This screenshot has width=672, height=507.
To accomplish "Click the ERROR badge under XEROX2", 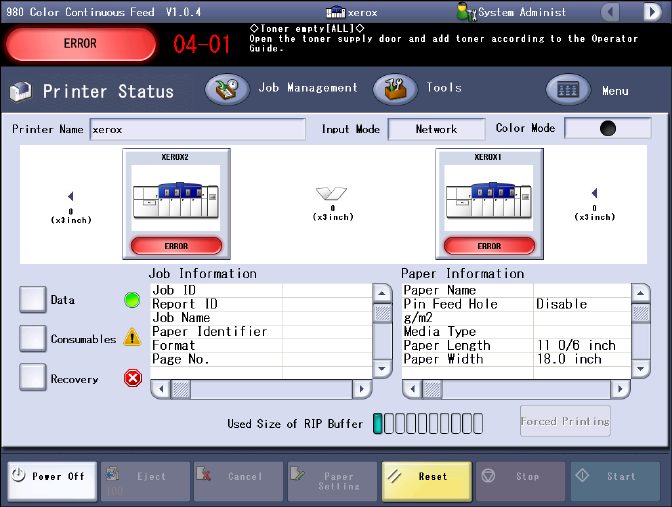I will click(176, 246).
